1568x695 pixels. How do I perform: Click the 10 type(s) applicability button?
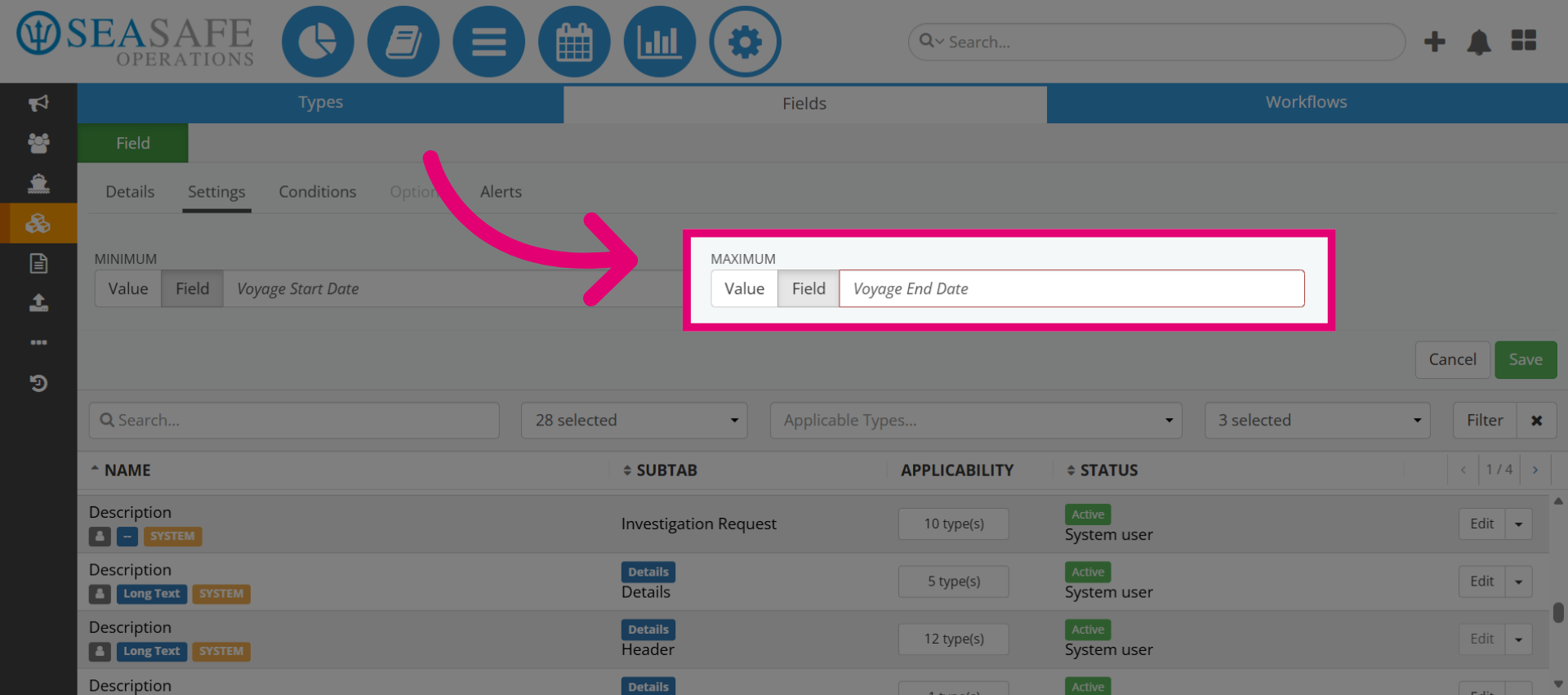[954, 524]
